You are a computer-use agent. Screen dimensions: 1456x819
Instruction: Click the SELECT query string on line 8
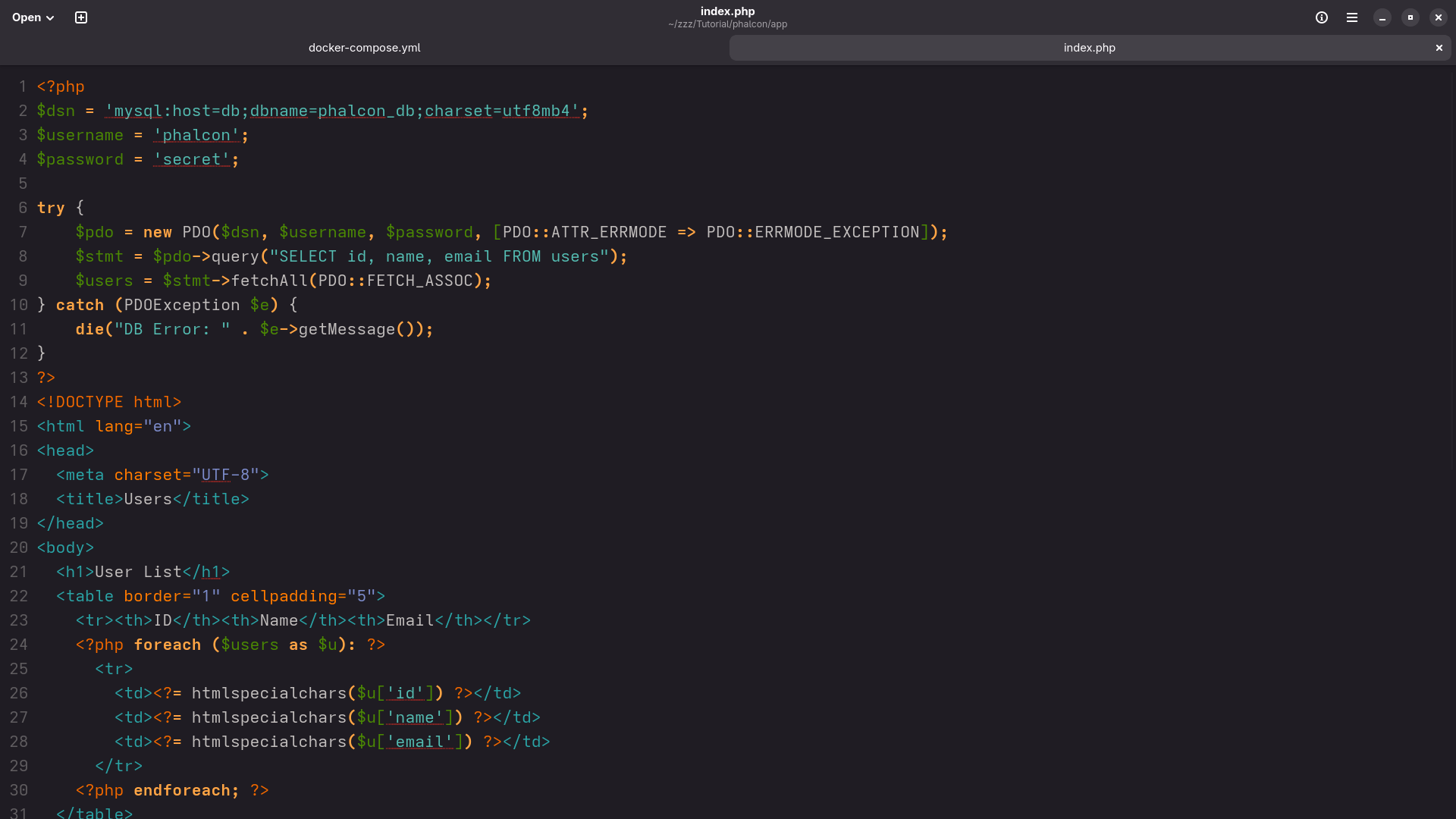[439, 256]
